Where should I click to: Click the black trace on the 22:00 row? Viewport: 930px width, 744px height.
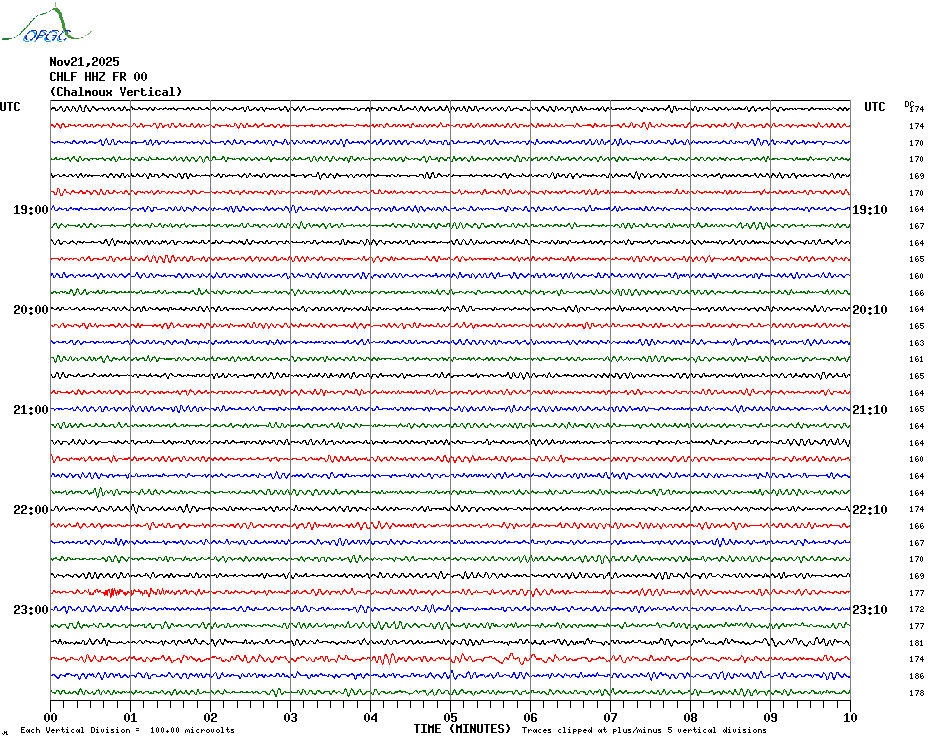pos(450,509)
